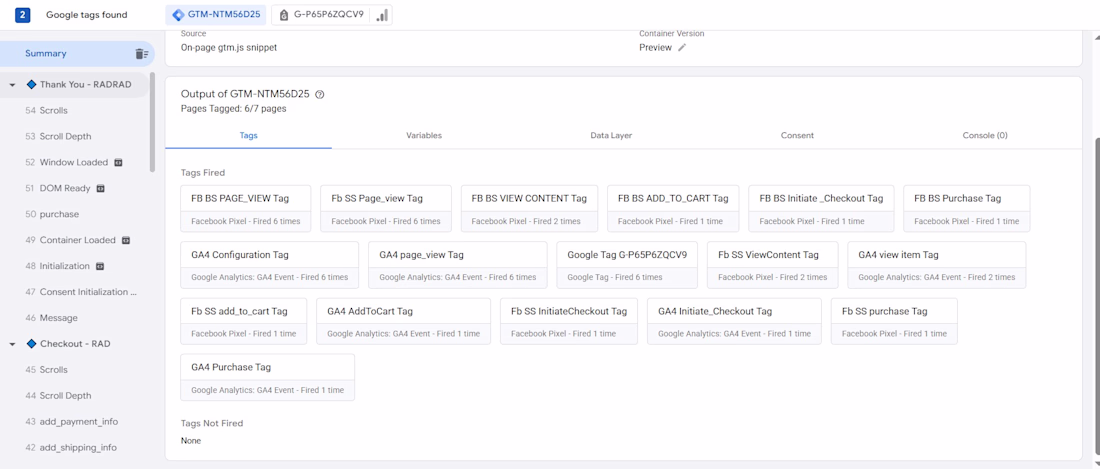
Task: Click the DOM Ready event badge icon
Action: tap(100, 189)
